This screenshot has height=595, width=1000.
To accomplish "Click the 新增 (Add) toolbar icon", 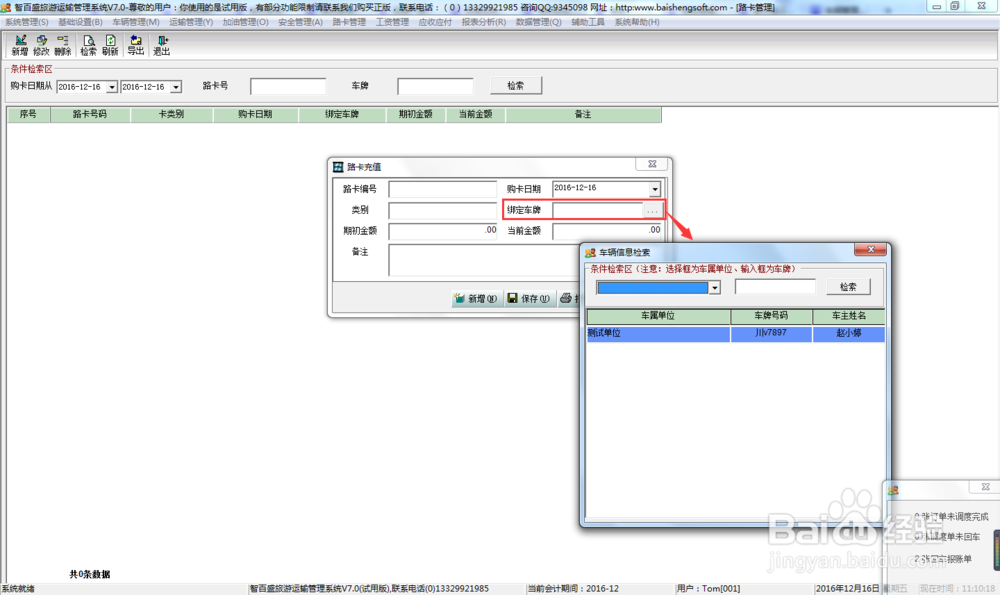I will [20, 45].
